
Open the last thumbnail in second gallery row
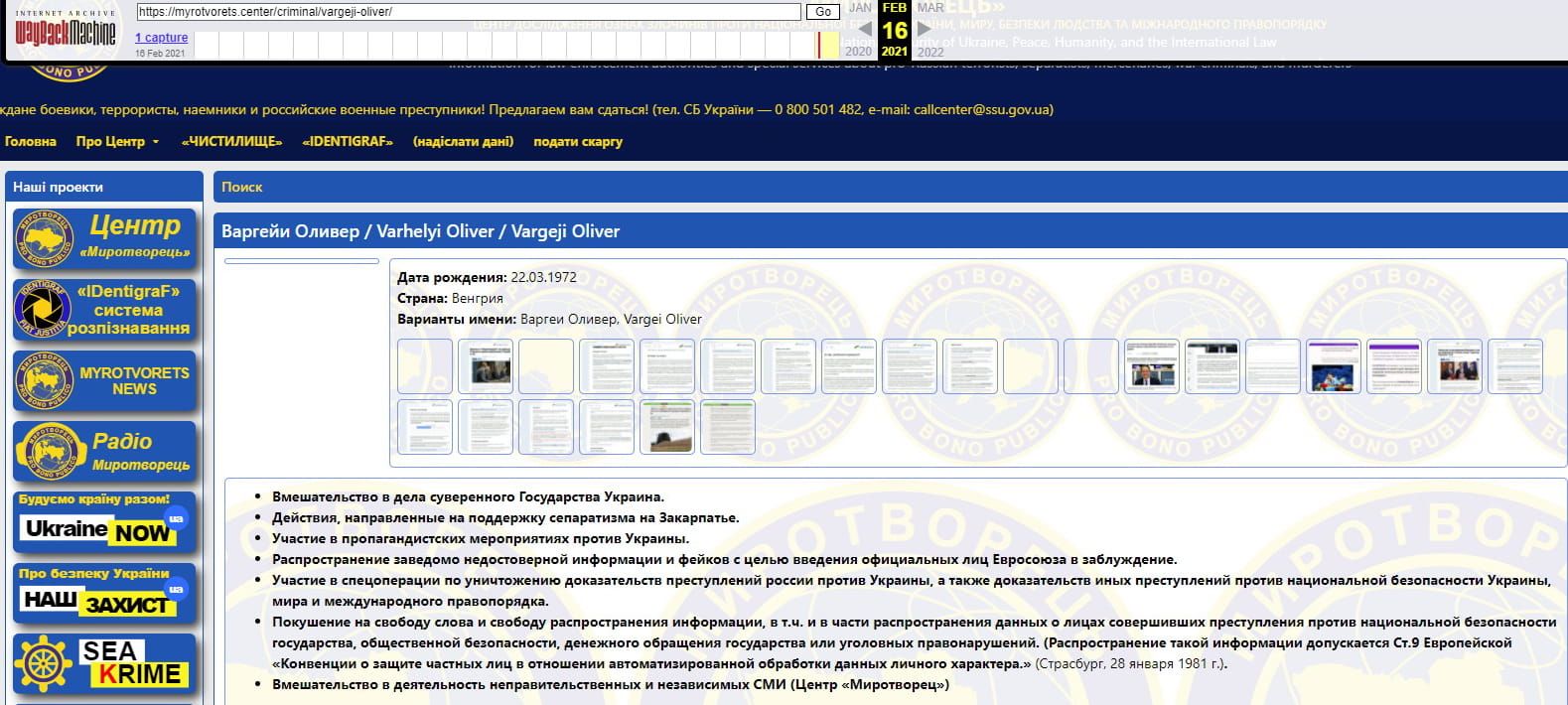[727, 427]
